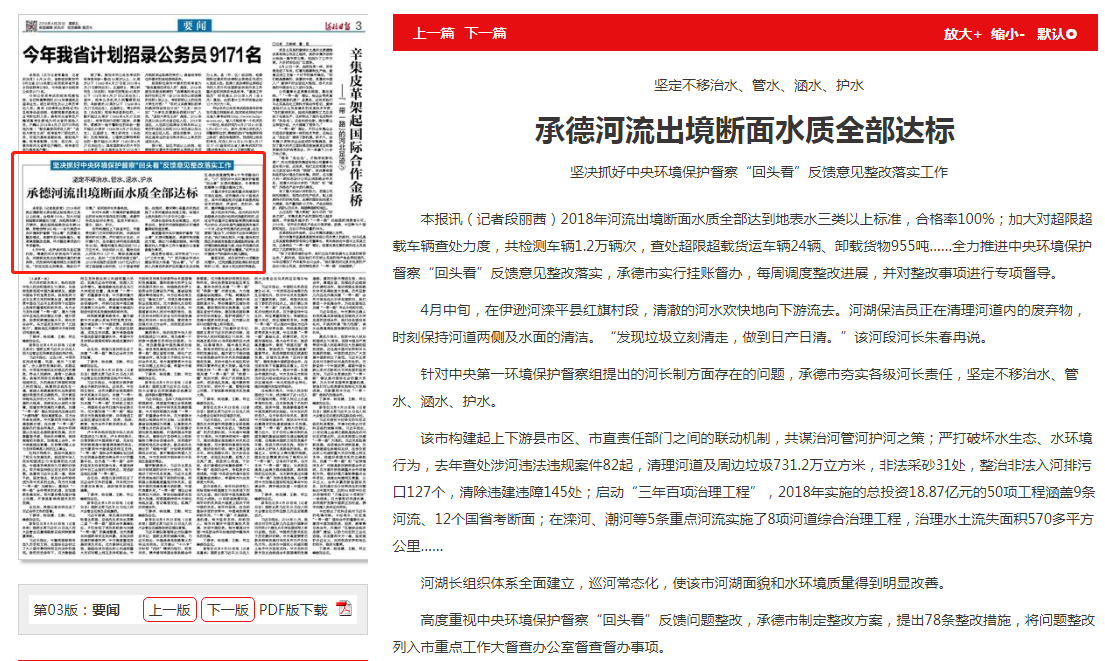Click the Hebei Daily masthead logo

pos(330,25)
